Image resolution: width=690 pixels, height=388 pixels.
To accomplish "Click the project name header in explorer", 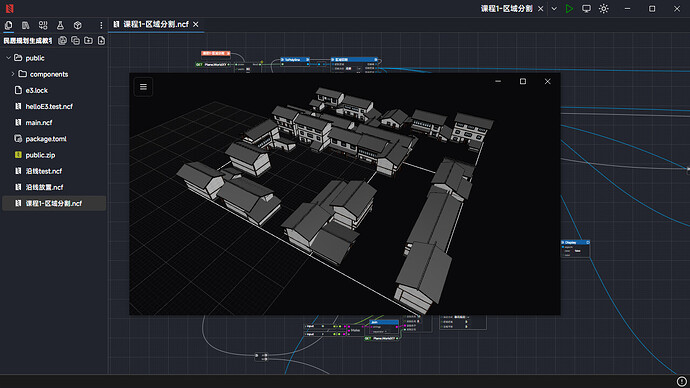I will [x=28, y=40].
